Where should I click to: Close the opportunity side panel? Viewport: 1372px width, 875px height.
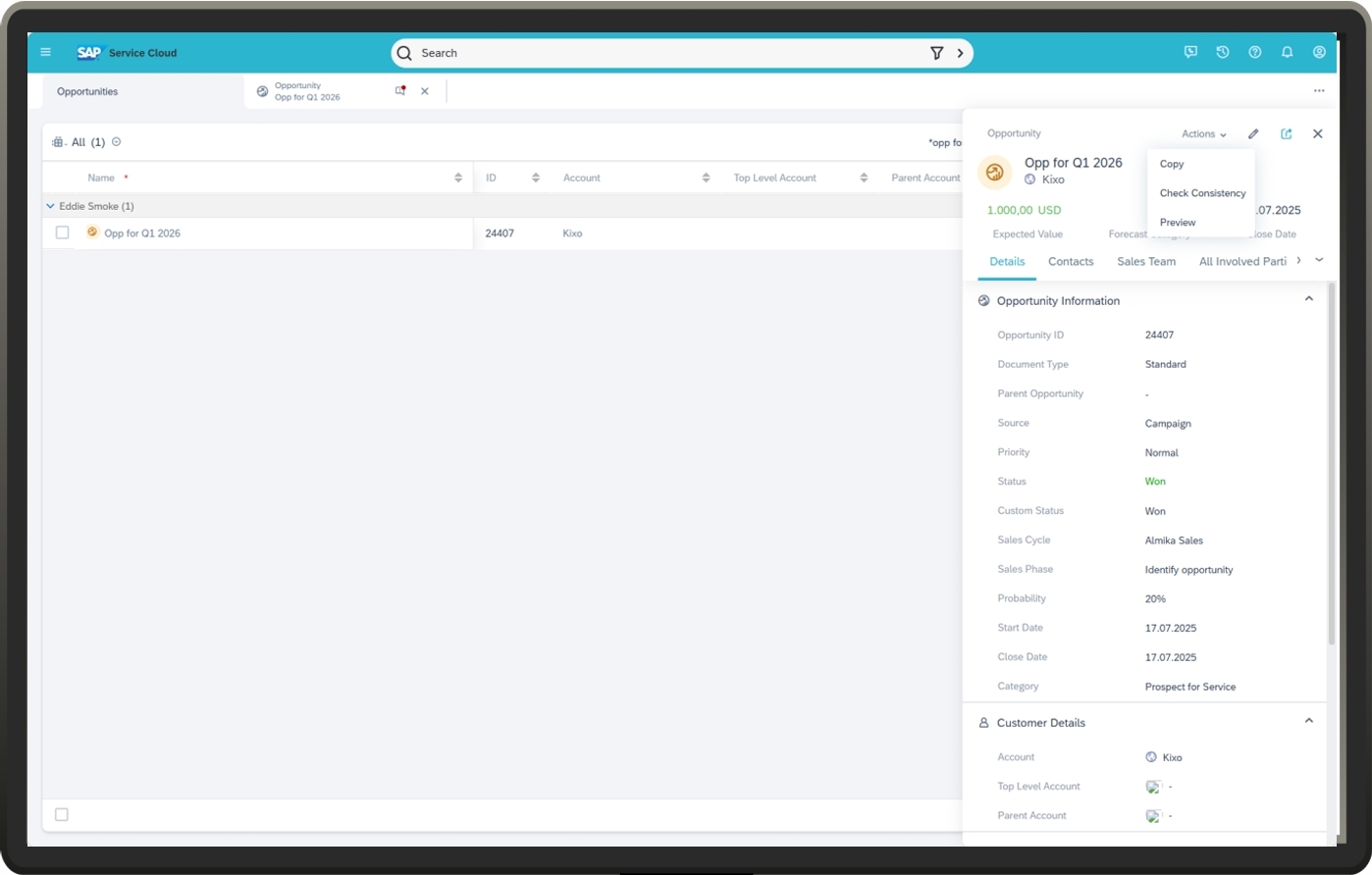click(1318, 134)
